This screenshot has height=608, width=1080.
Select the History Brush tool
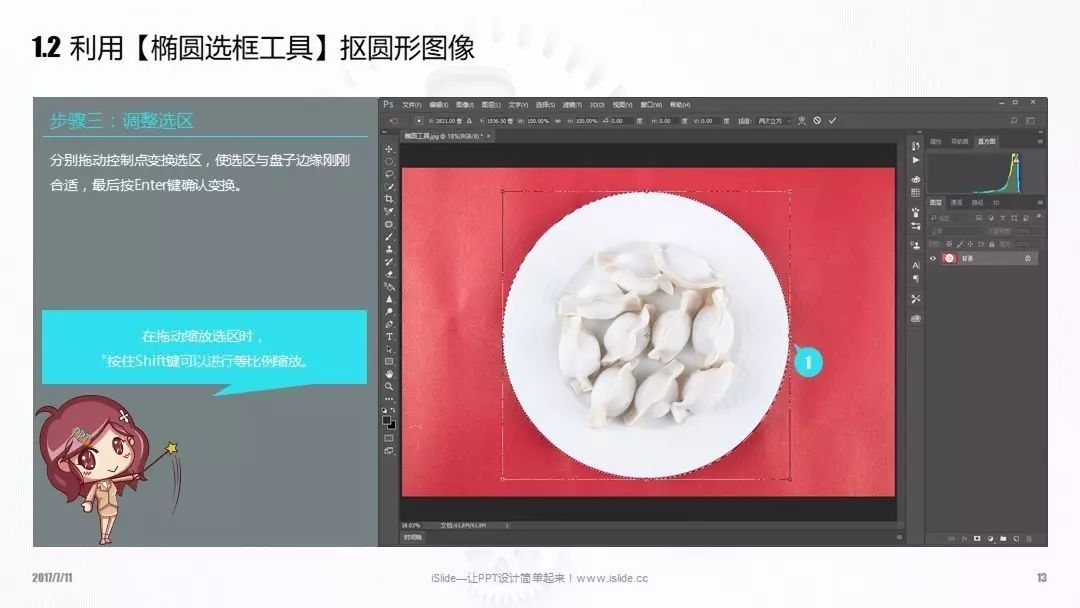coord(389,262)
